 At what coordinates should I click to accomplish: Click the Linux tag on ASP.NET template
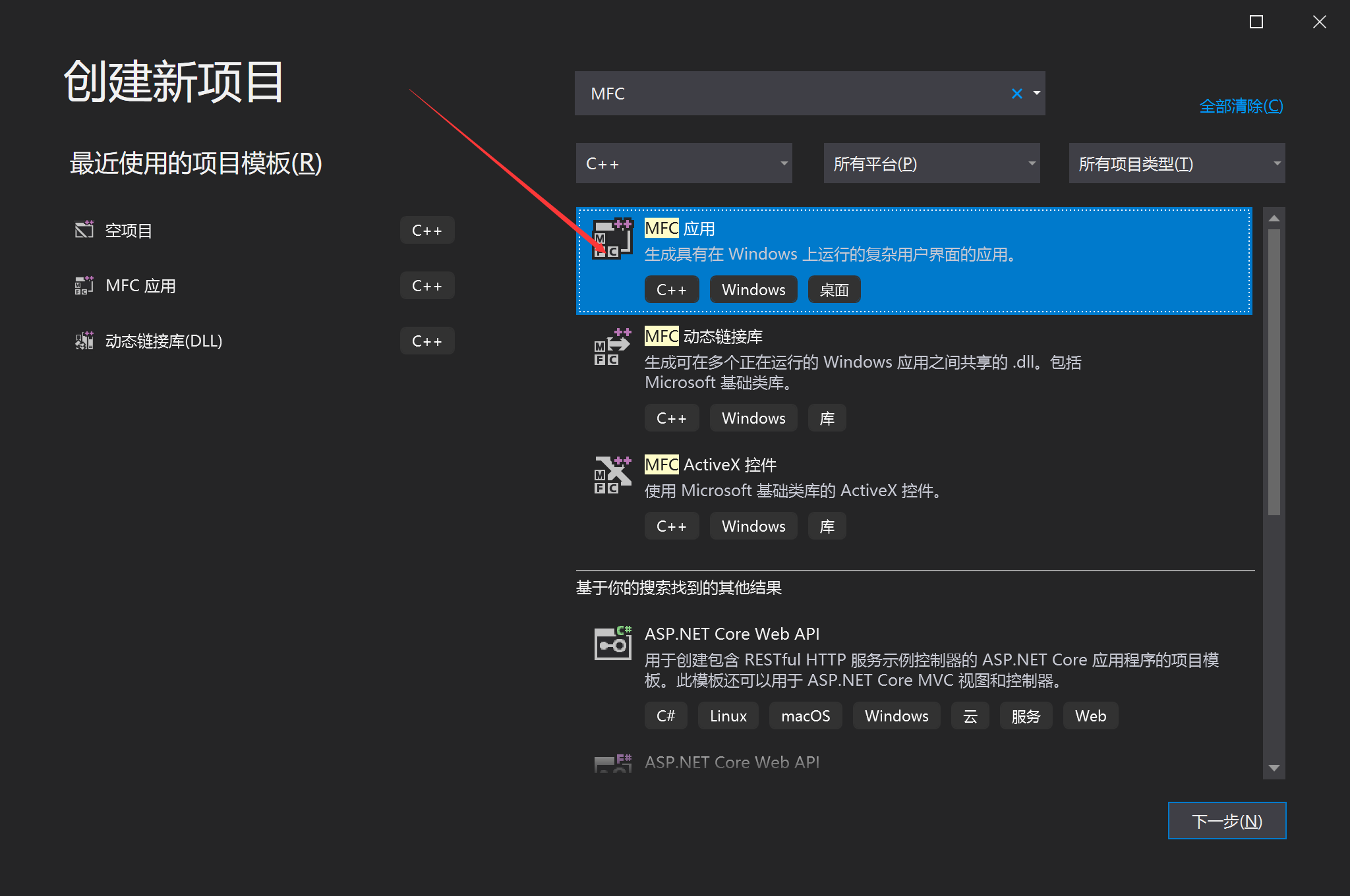pyautogui.click(x=728, y=716)
